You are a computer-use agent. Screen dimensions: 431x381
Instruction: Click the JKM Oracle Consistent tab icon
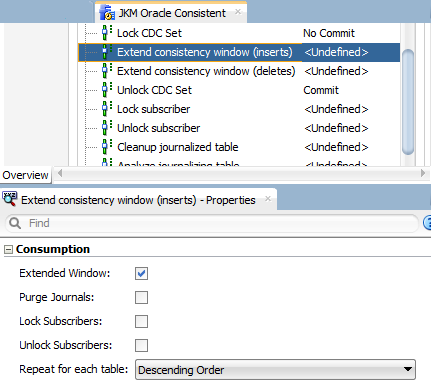click(107, 13)
